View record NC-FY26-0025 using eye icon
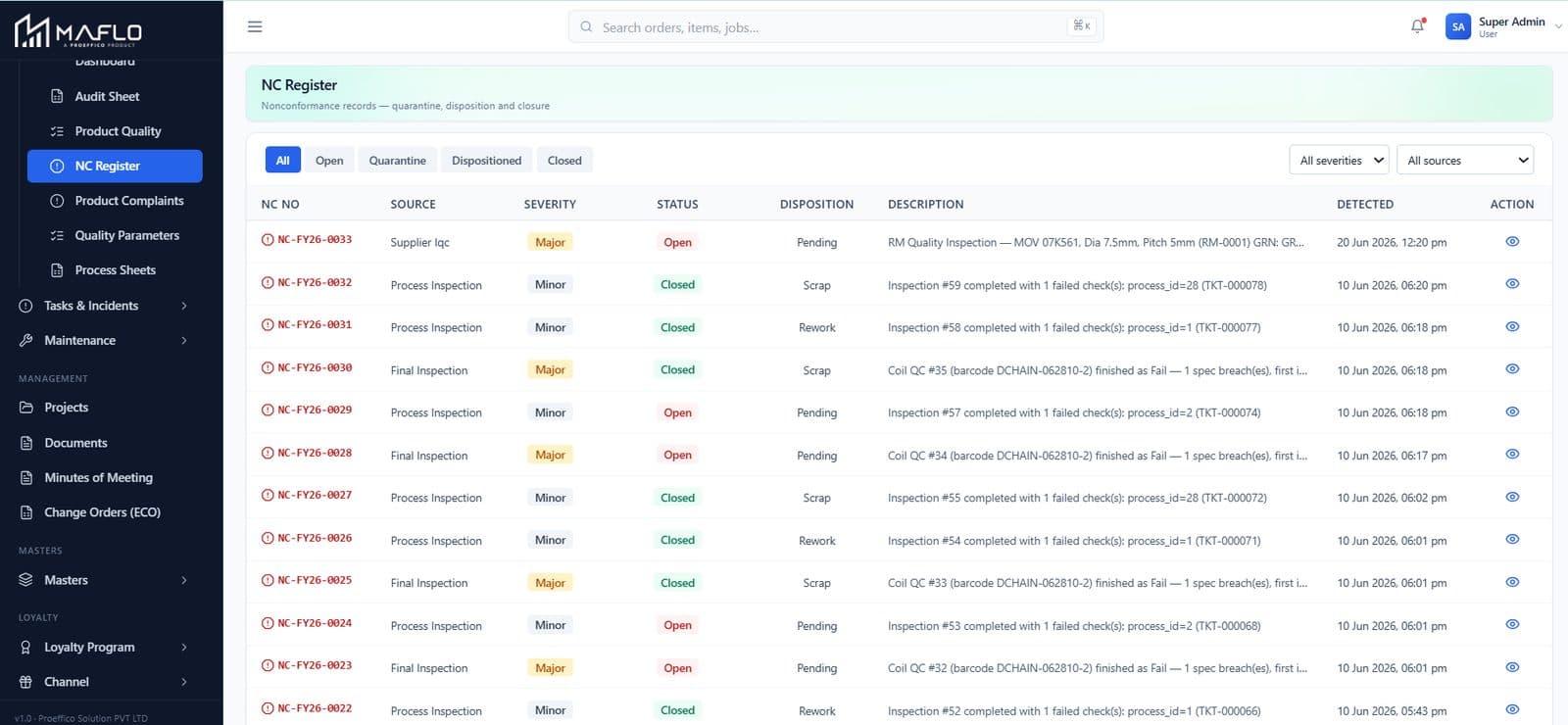 point(1512,582)
